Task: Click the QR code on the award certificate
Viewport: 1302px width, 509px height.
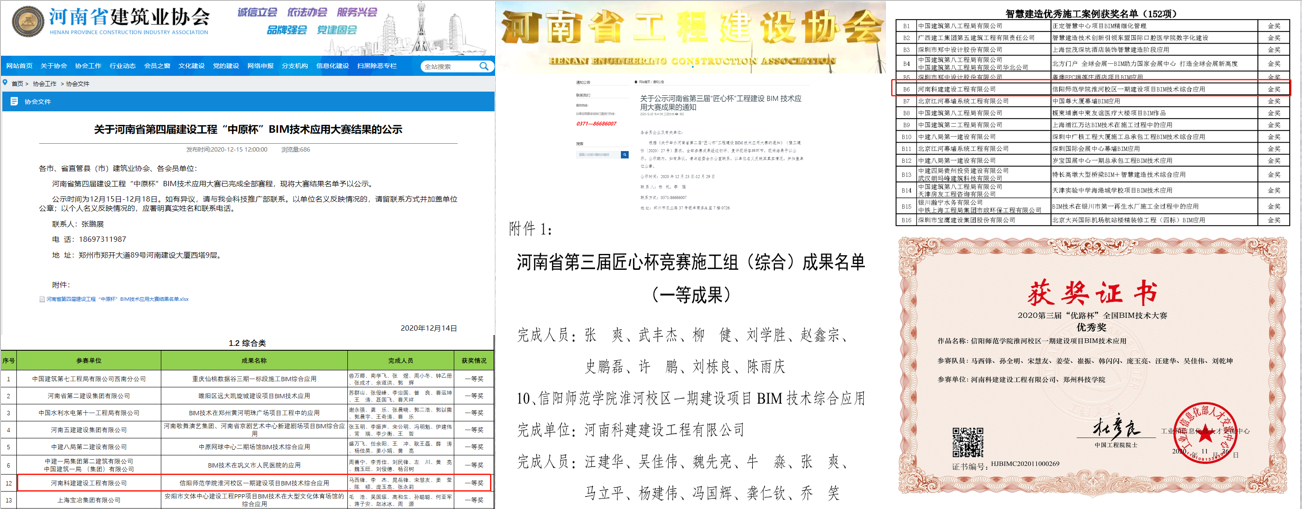Action: click(x=967, y=442)
